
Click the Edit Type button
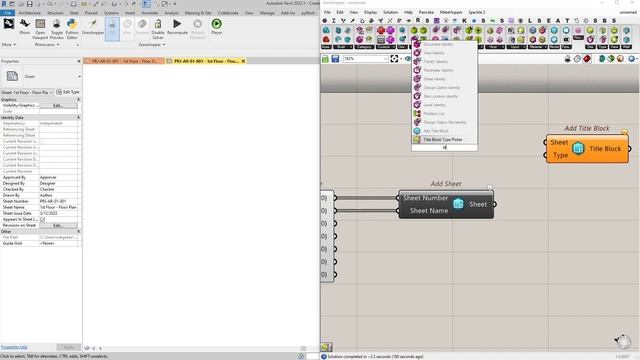68,92
